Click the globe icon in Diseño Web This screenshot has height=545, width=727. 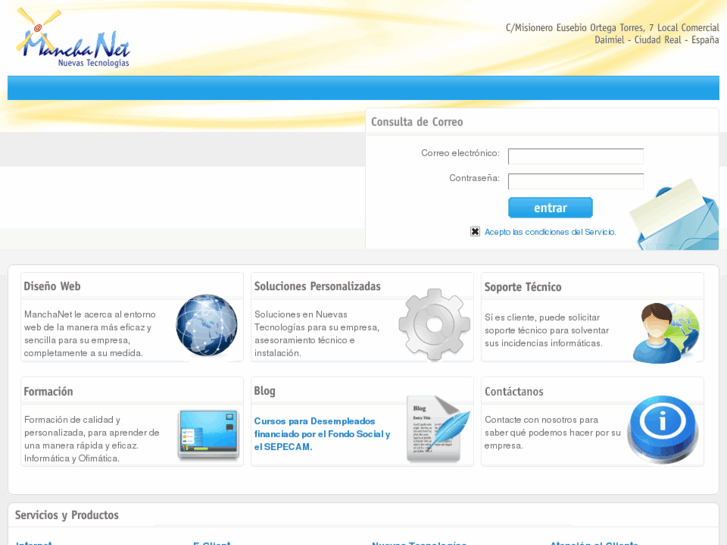pos(207,325)
